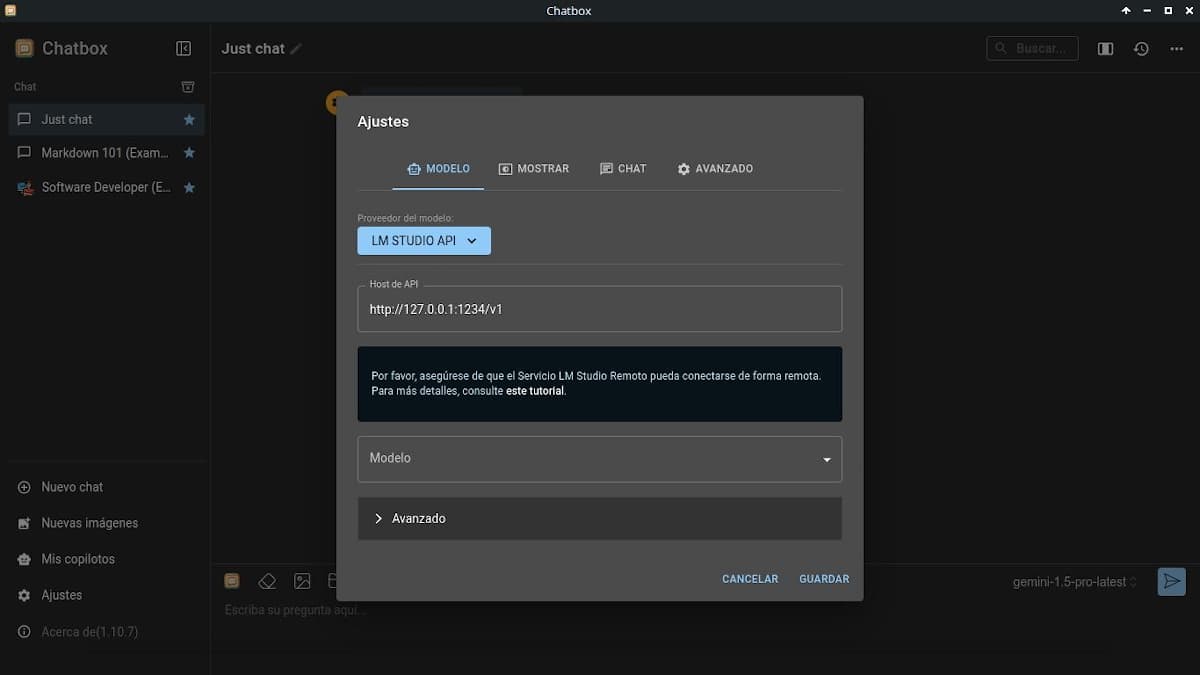Open the Markdown 101 (Exam... conversation
This screenshot has width=1200, height=675.
(x=105, y=153)
